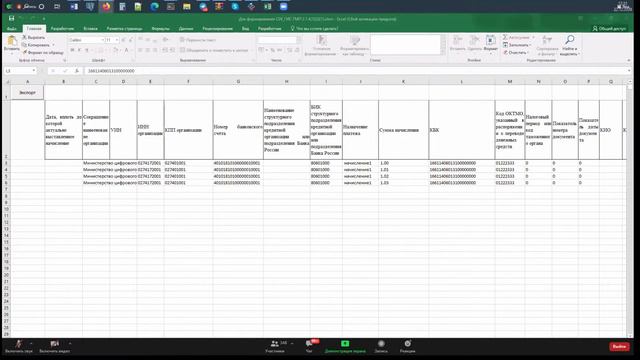Click the Zoom Reactions icon
Image resolution: width=640 pixels, height=360 pixels.
point(407,344)
